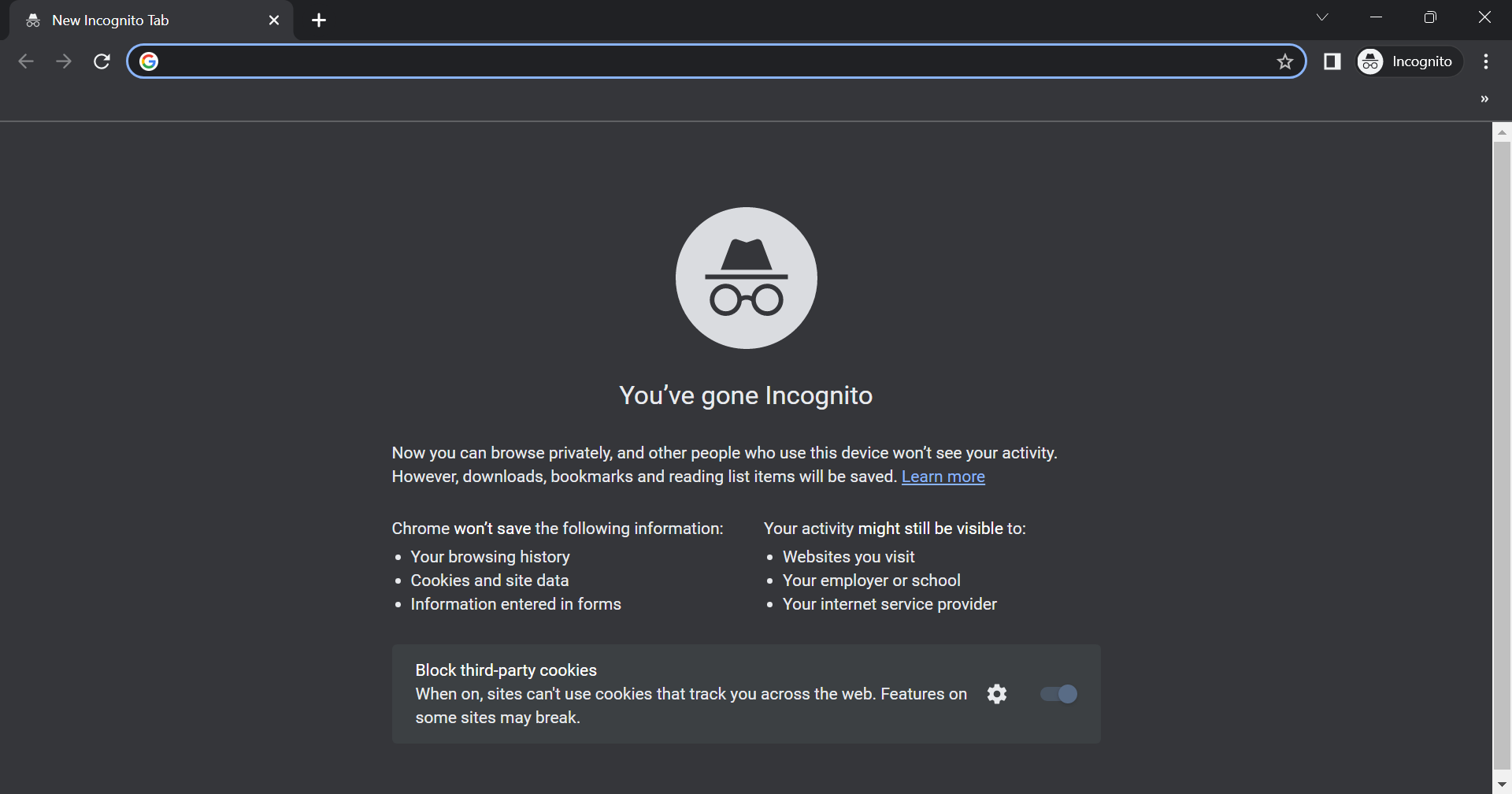Click the "You've gone Incognito" heading
Image resolution: width=1512 pixels, height=794 pixels.
tap(746, 395)
